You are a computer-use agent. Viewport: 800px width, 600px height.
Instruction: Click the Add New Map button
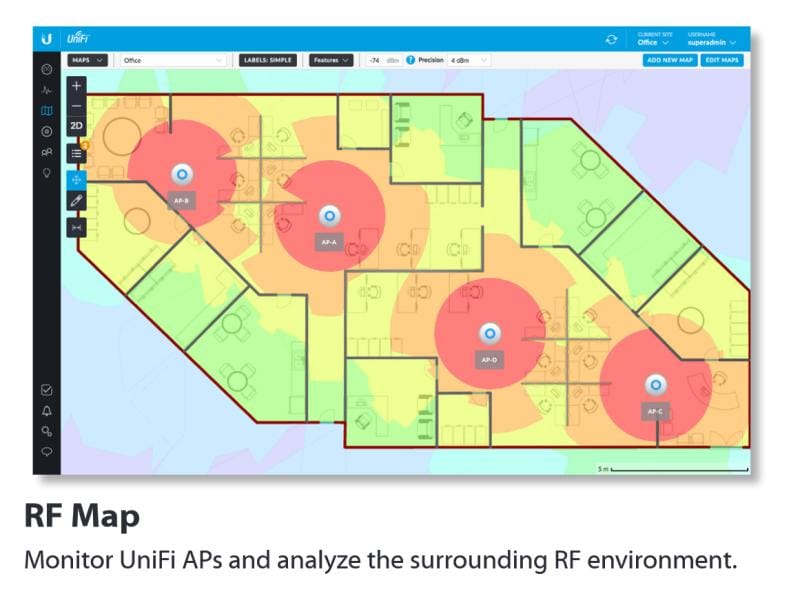(x=670, y=60)
